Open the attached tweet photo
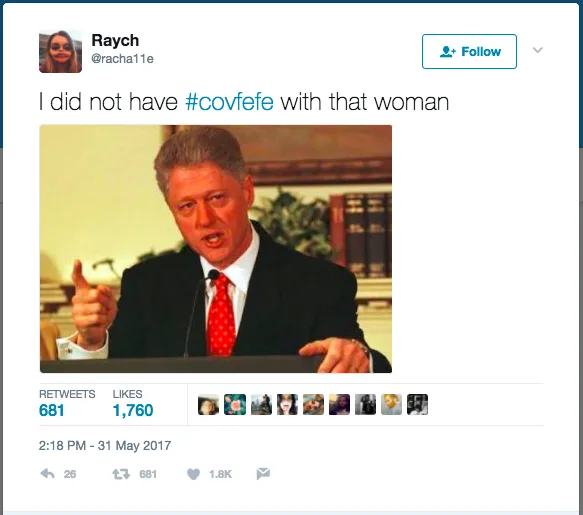The width and height of the screenshot is (583, 515). tap(216, 249)
